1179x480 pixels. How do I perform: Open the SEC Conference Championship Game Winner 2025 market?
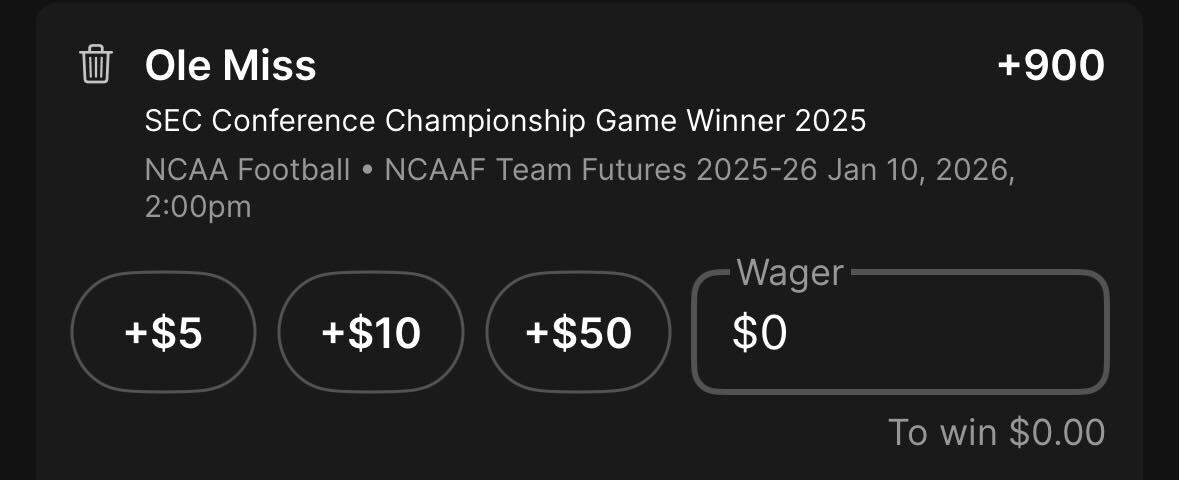point(505,121)
